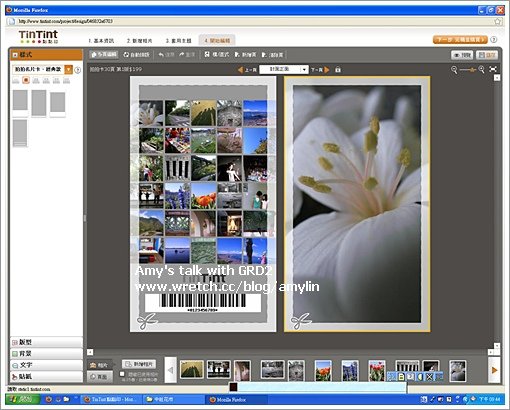The image size is (510, 410).
Task: Click the zoom slider track
Action: coord(468,70)
